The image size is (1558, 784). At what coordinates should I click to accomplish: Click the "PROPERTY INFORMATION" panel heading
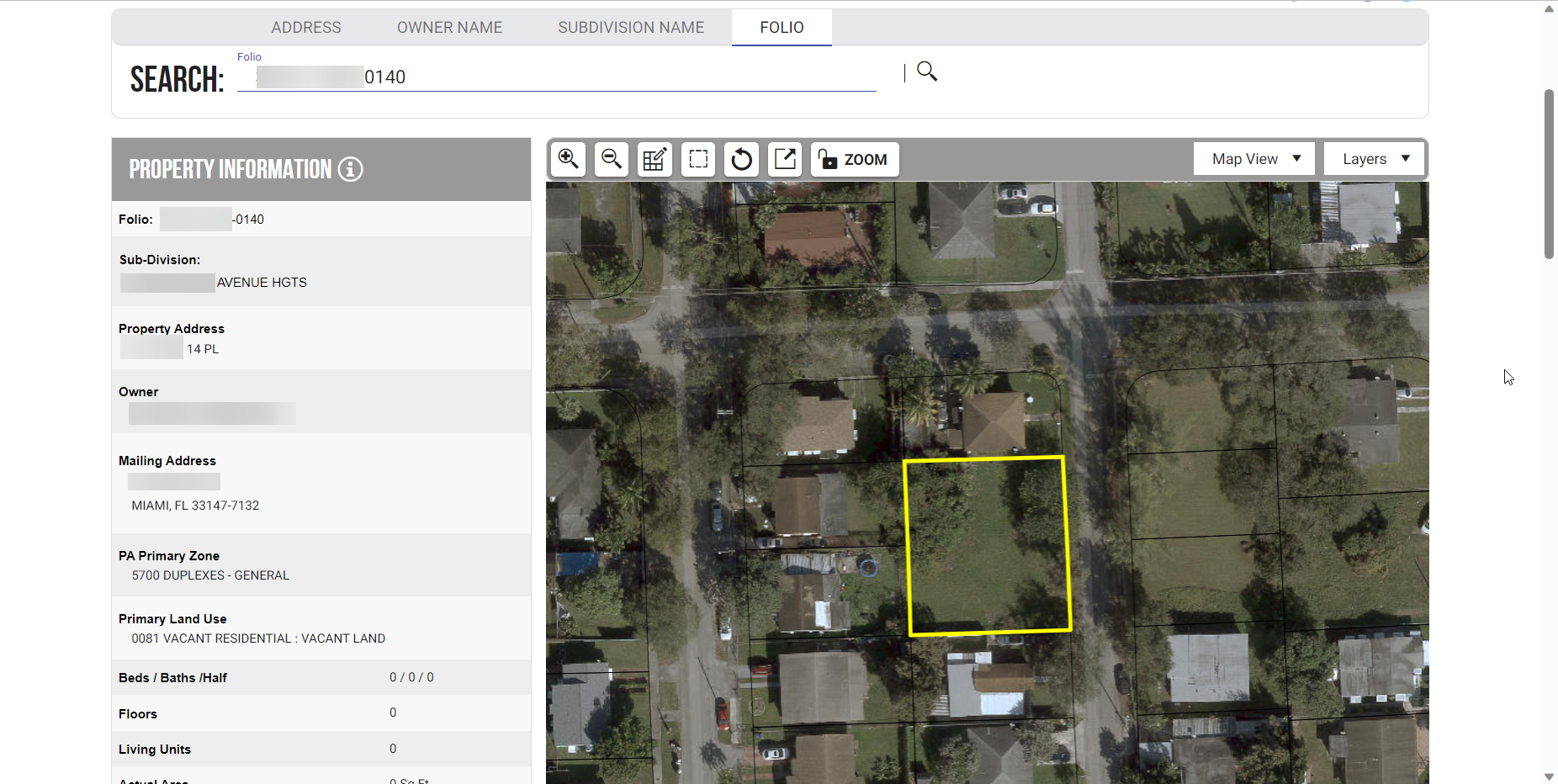(x=231, y=169)
